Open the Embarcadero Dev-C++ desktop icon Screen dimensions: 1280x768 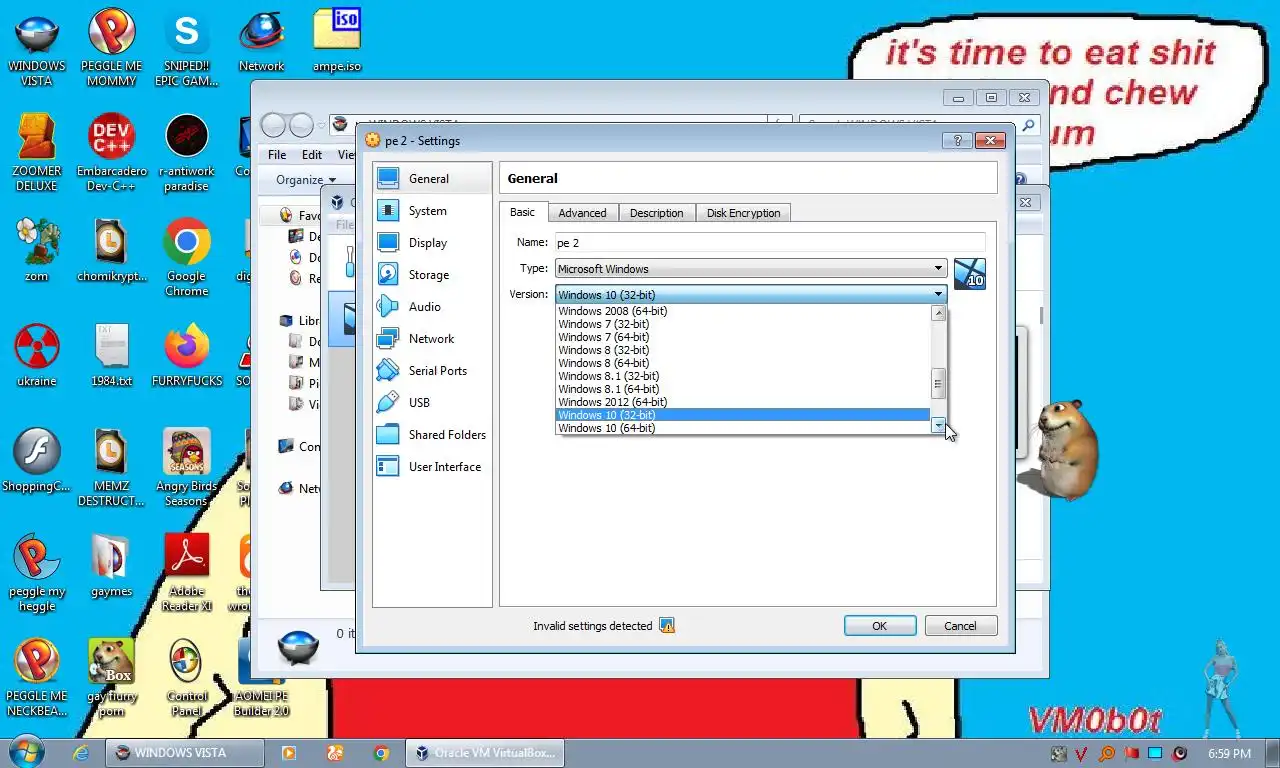[x=111, y=152]
